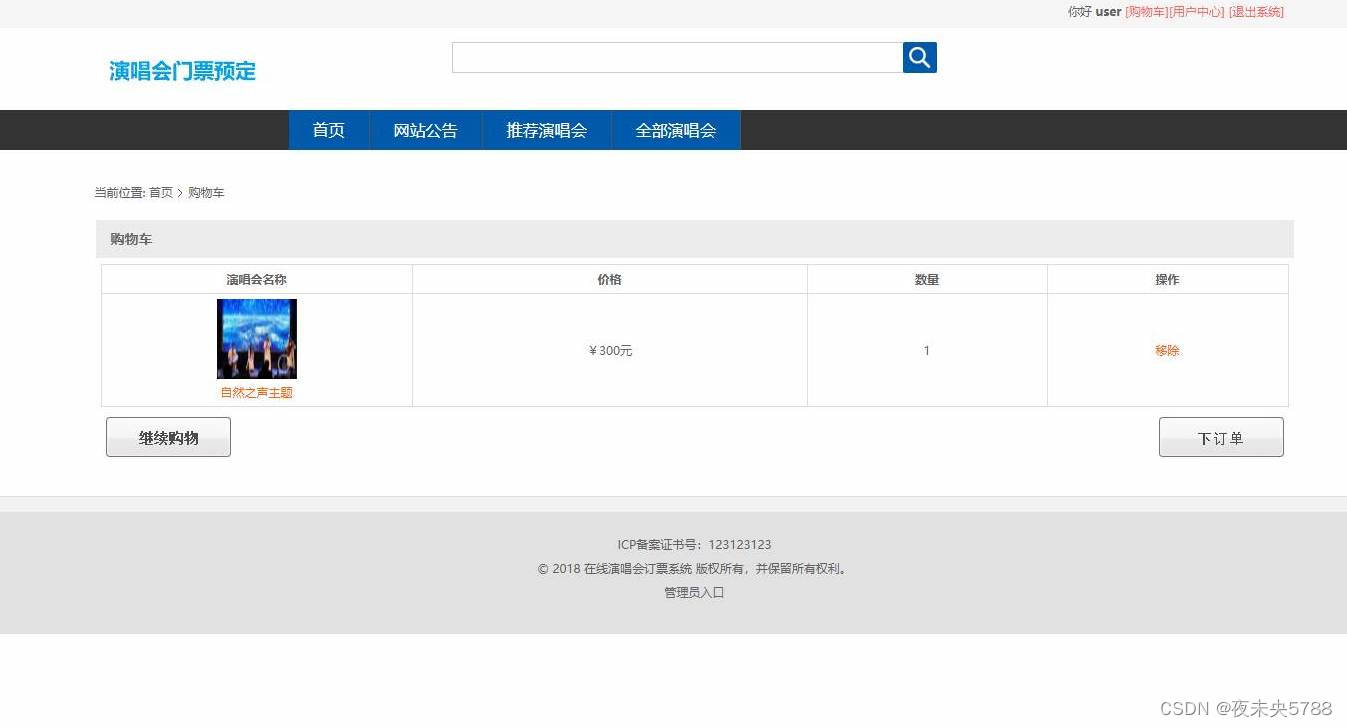The width and height of the screenshot is (1347, 727).
Task: Click the 演唱会名称 column header
Action: [257, 280]
